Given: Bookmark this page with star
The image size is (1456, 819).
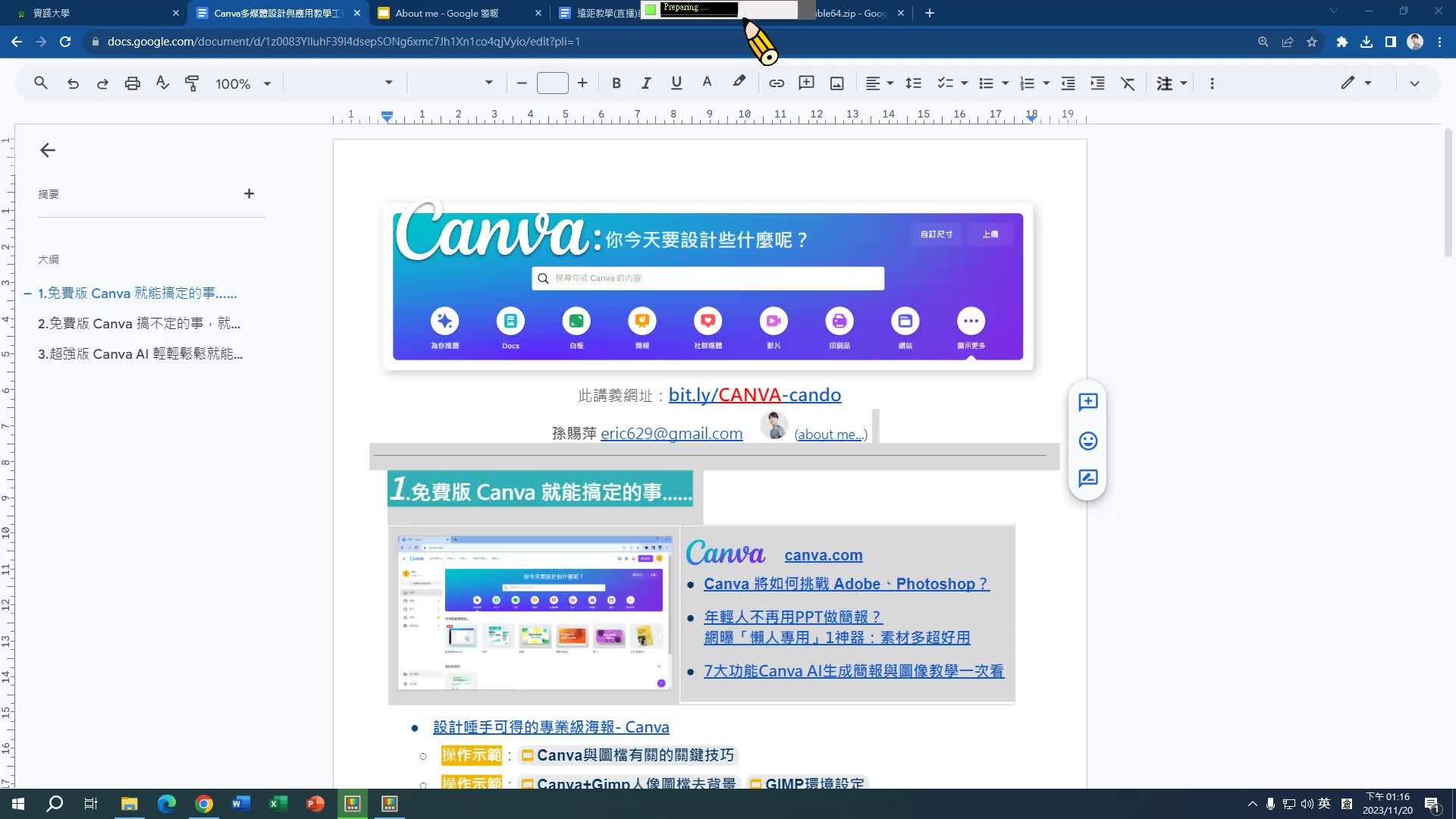Looking at the screenshot, I should [x=1312, y=42].
